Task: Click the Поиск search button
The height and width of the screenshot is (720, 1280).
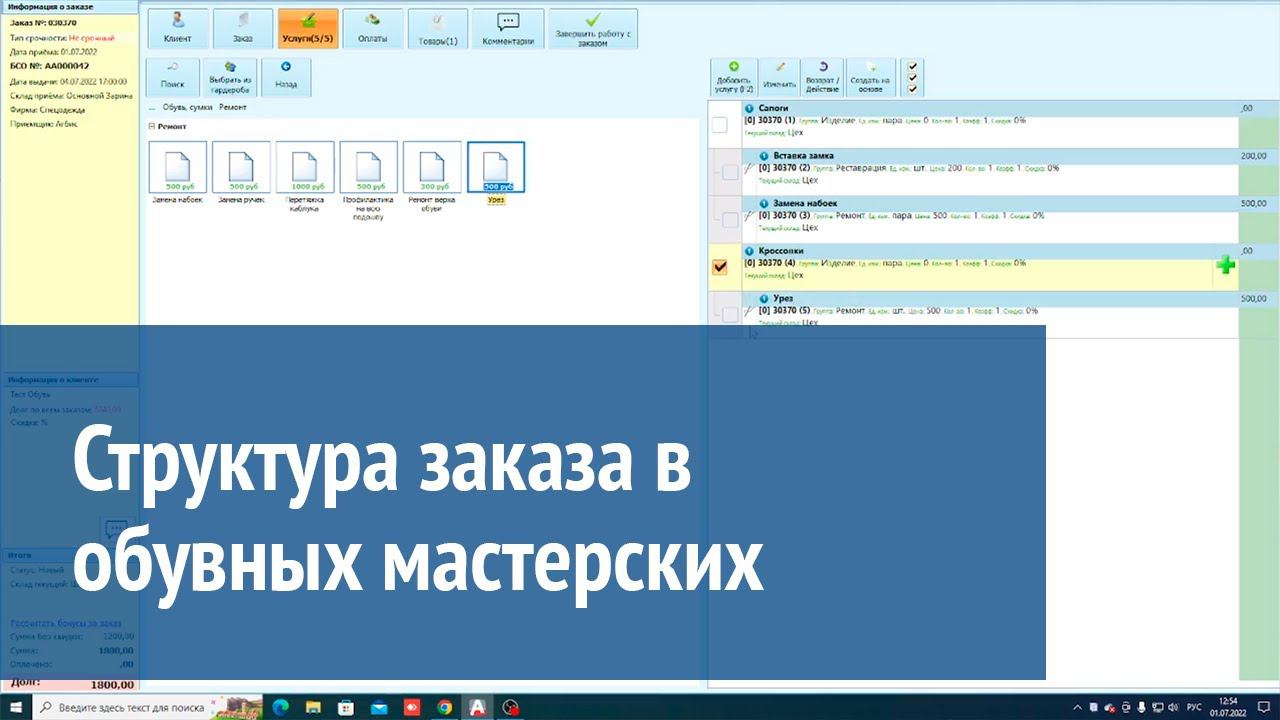Action: click(172, 77)
